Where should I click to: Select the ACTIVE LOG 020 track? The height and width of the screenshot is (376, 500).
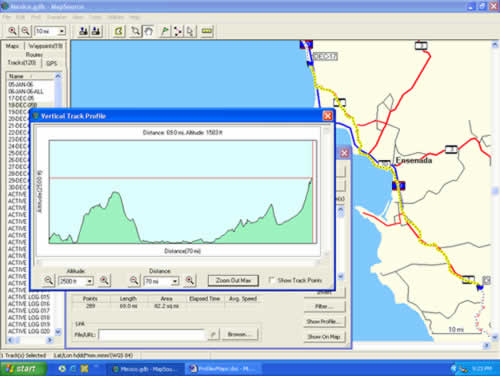click(x=29, y=331)
